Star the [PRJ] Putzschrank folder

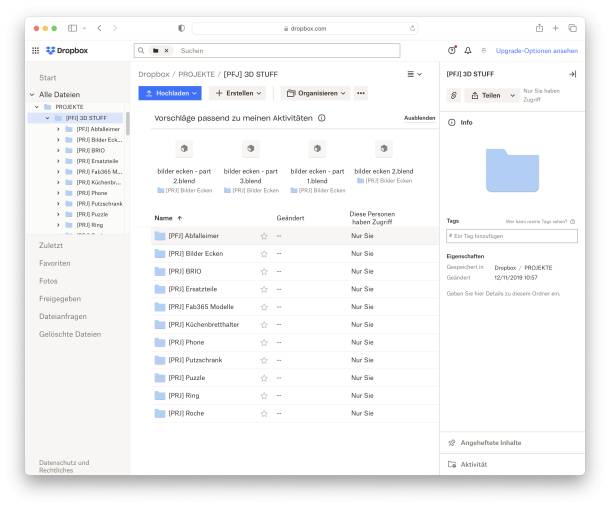click(264, 361)
